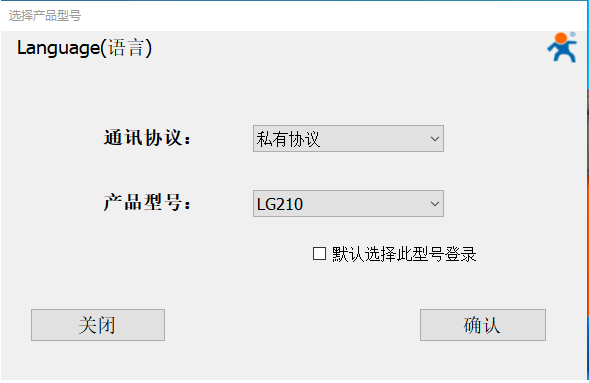Click the chevron beside 私有协议
The width and height of the screenshot is (589, 383).
click(435, 139)
